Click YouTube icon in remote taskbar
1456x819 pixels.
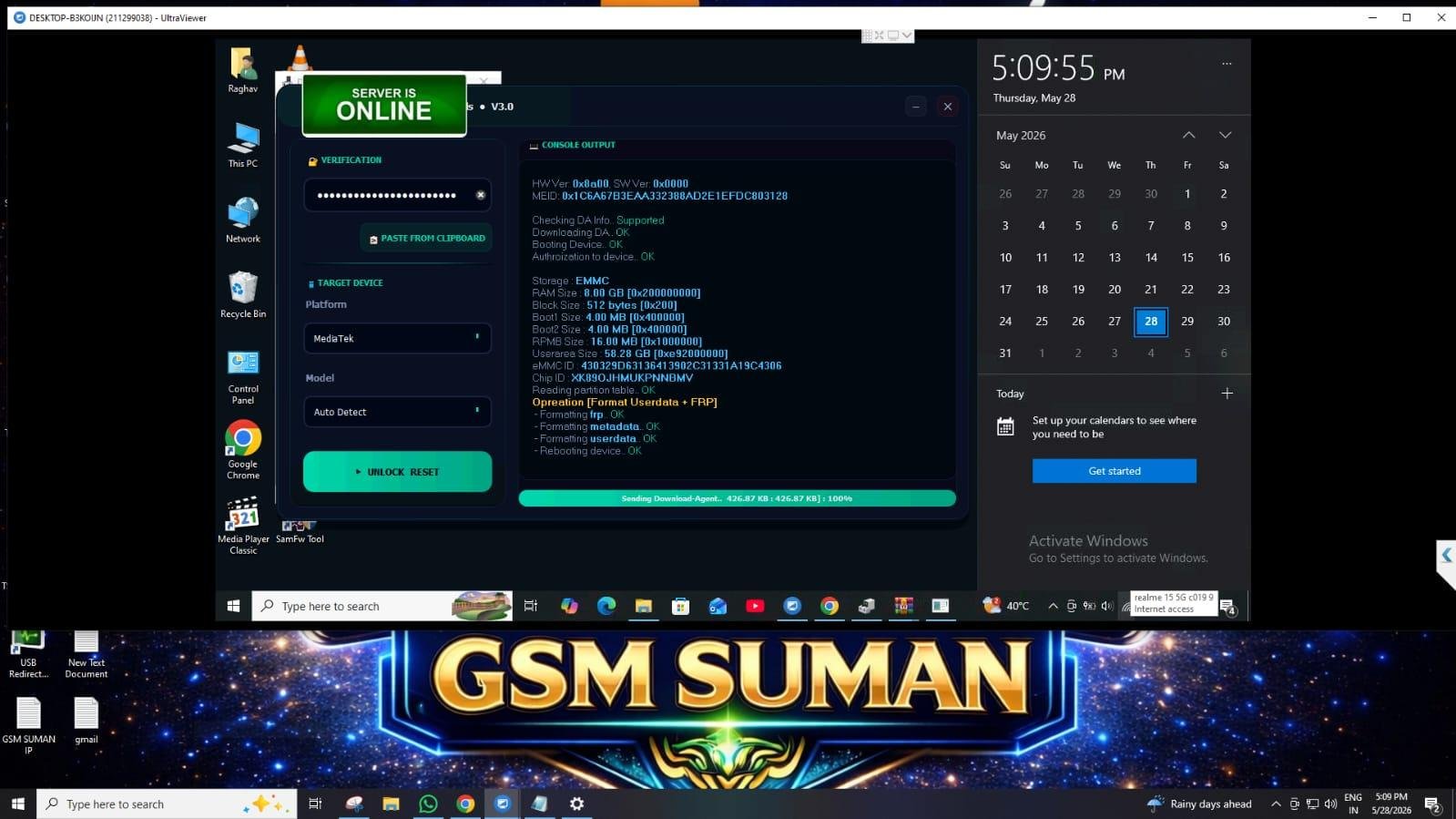click(x=755, y=606)
